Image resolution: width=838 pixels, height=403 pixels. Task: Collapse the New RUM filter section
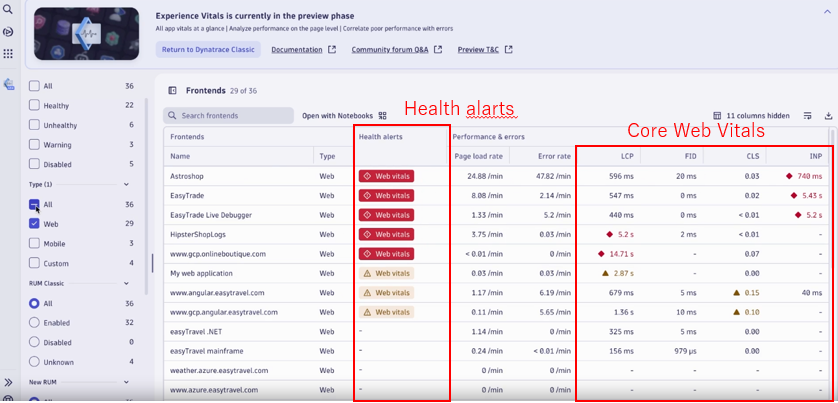pyautogui.click(x=126, y=382)
